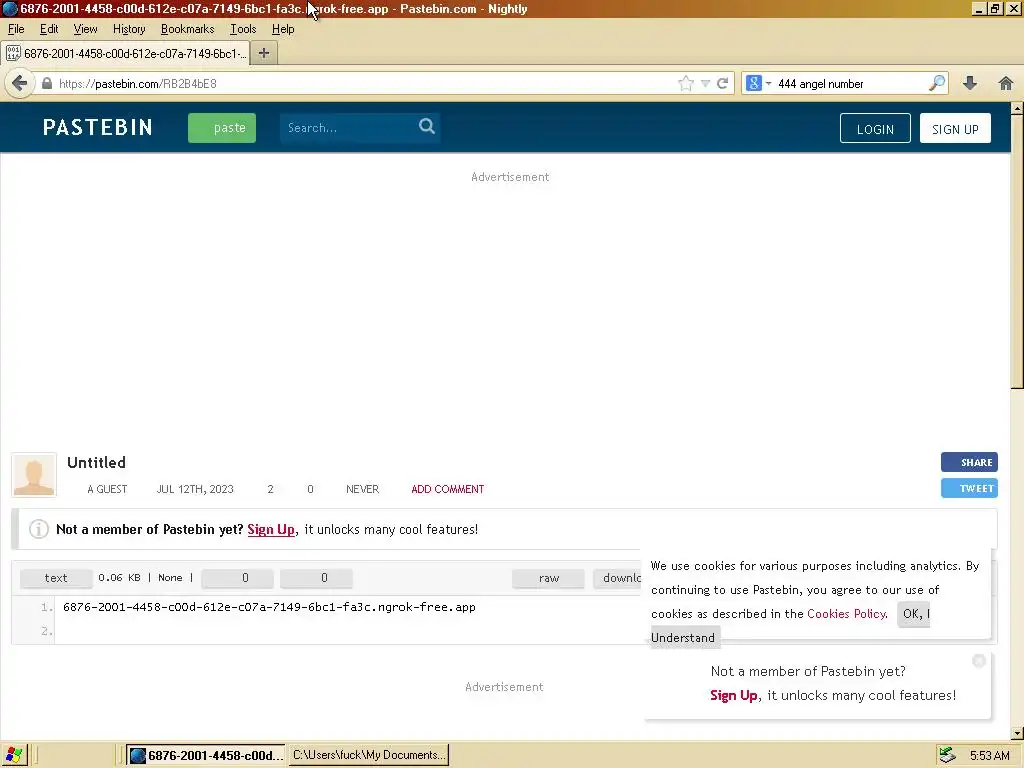Click Sign Up link in member notice bar
The width and height of the screenshot is (1024, 768).
[271, 530]
